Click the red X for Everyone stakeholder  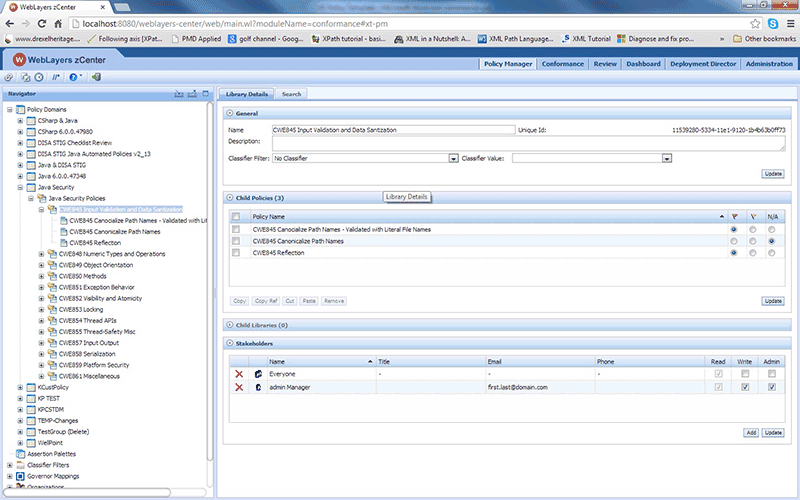239,374
